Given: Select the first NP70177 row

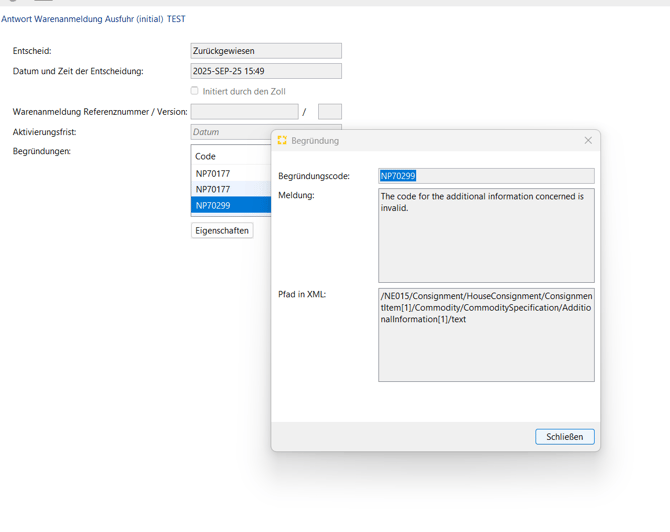Looking at the screenshot, I should click(231, 173).
